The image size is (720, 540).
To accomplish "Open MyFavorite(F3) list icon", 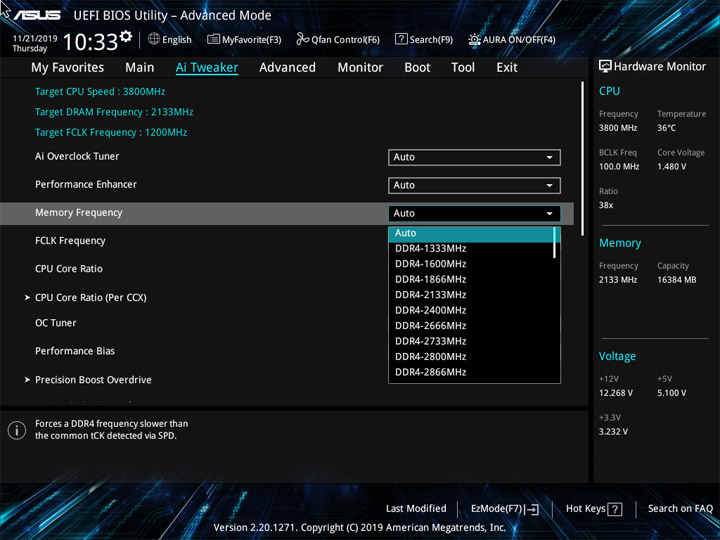I will pos(213,39).
